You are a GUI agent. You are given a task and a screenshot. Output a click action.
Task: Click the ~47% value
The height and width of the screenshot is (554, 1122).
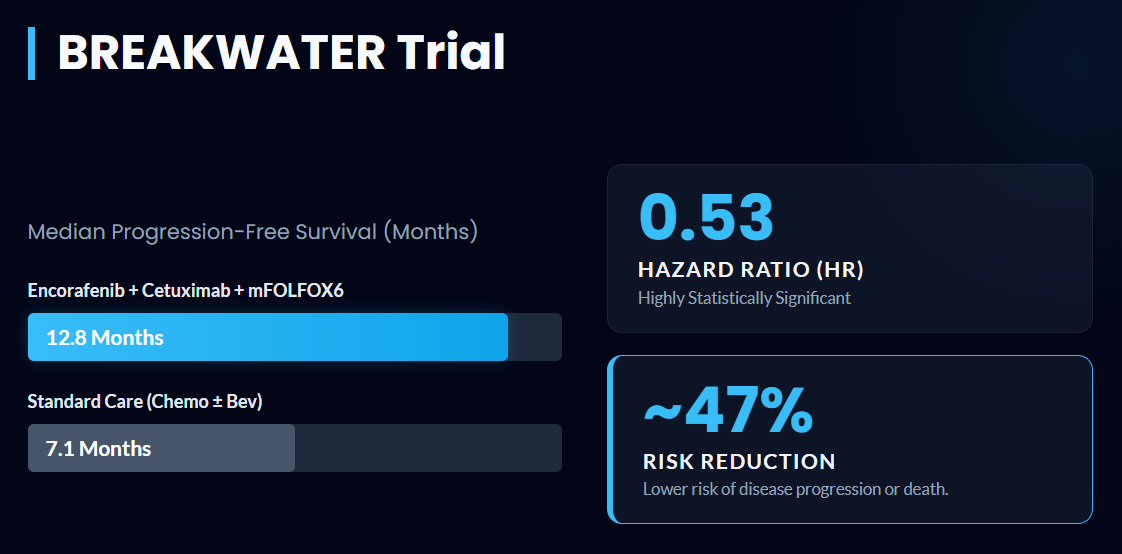coord(727,410)
